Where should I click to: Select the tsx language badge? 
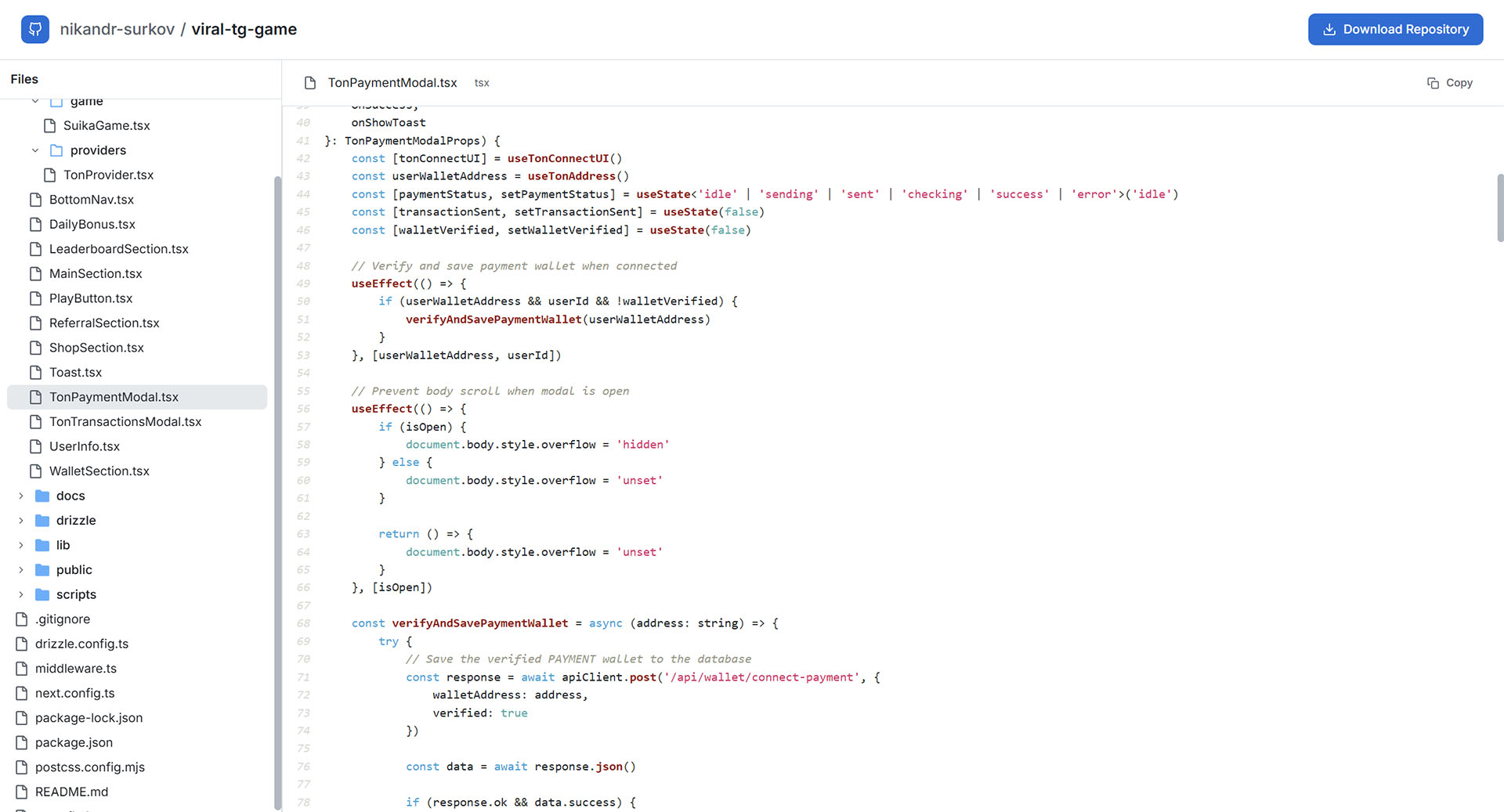481,82
